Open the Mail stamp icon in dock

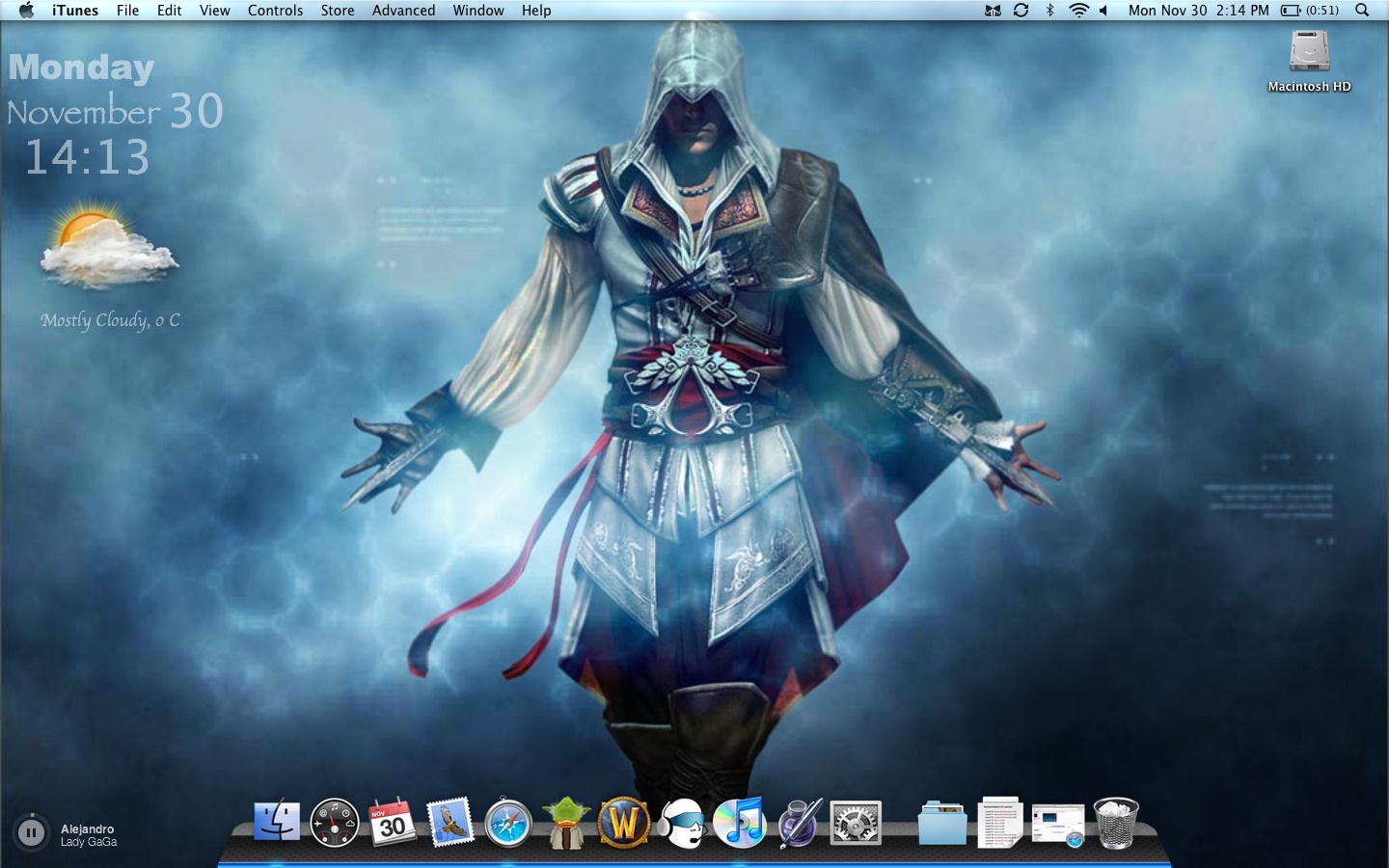point(450,823)
